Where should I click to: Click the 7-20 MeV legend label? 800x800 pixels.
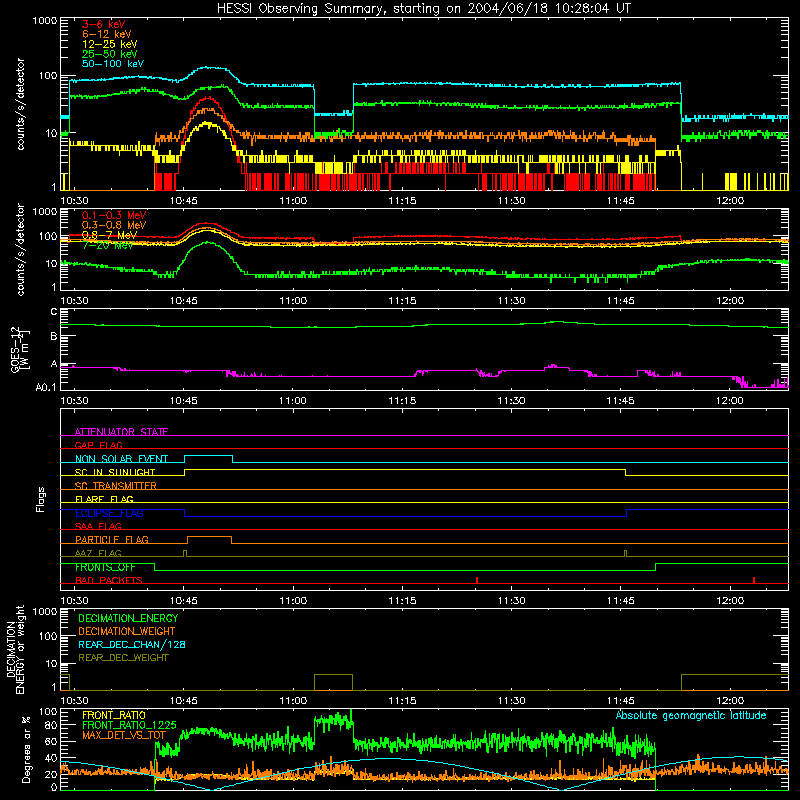click(107, 245)
